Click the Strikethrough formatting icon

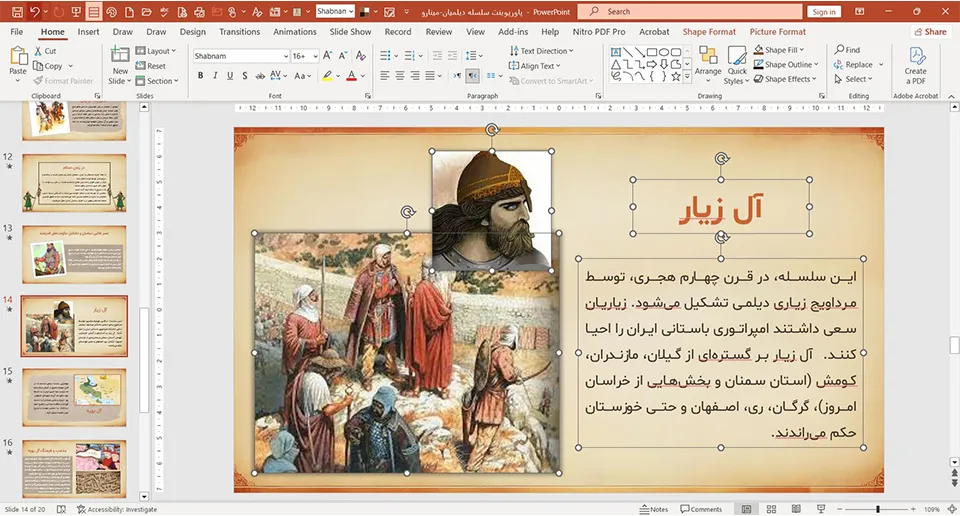coord(260,76)
